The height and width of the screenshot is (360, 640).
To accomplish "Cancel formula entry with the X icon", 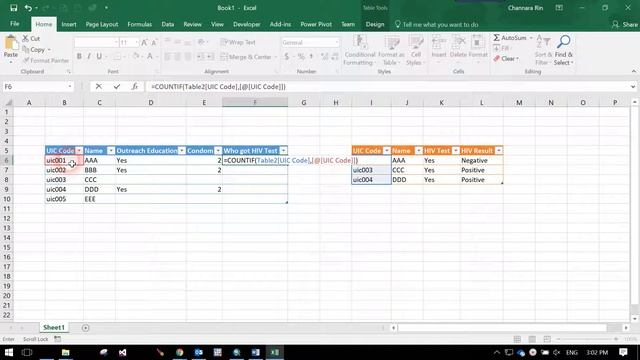I will coord(98,87).
